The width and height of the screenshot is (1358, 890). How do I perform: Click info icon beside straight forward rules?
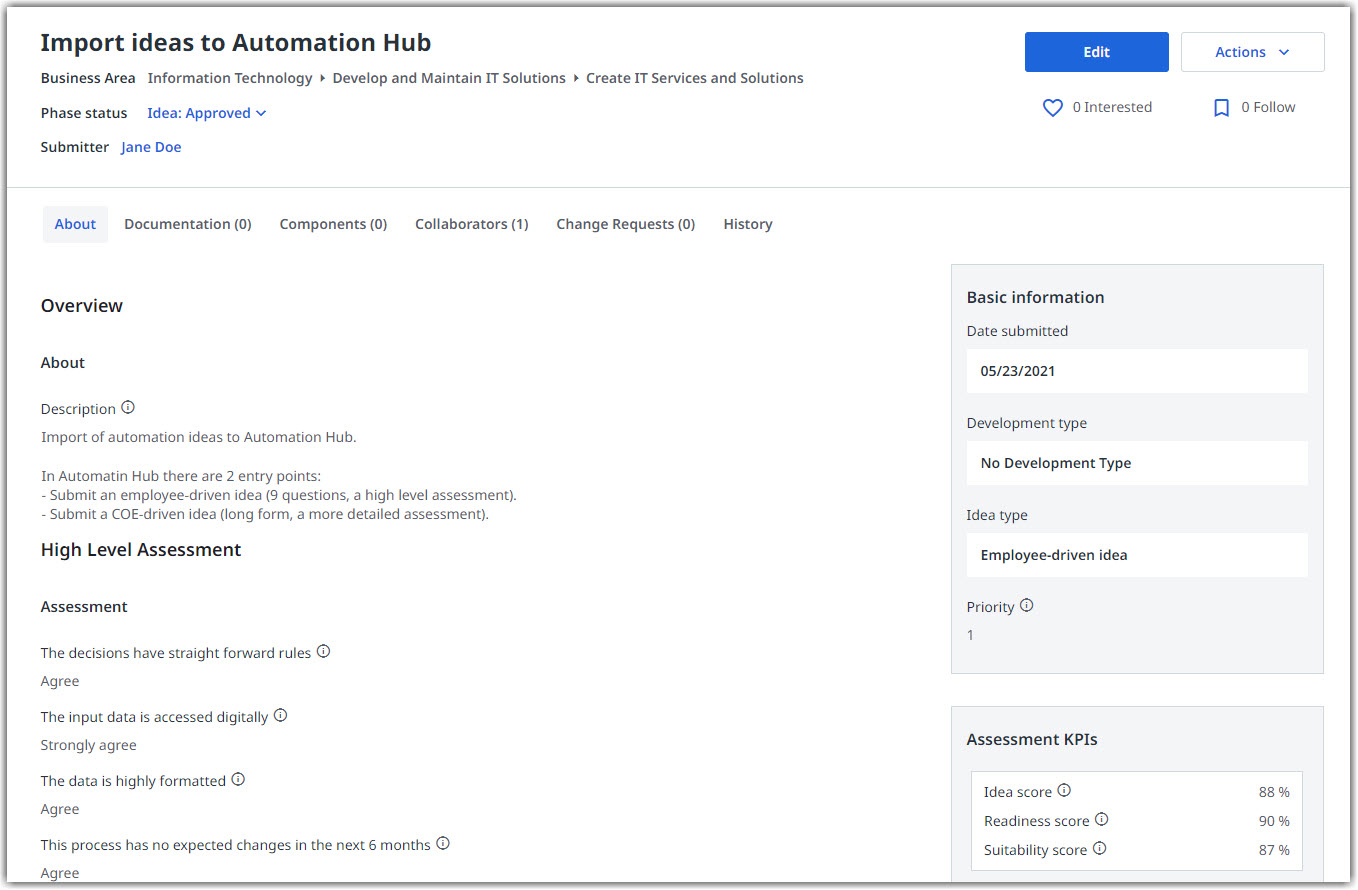coord(323,652)
